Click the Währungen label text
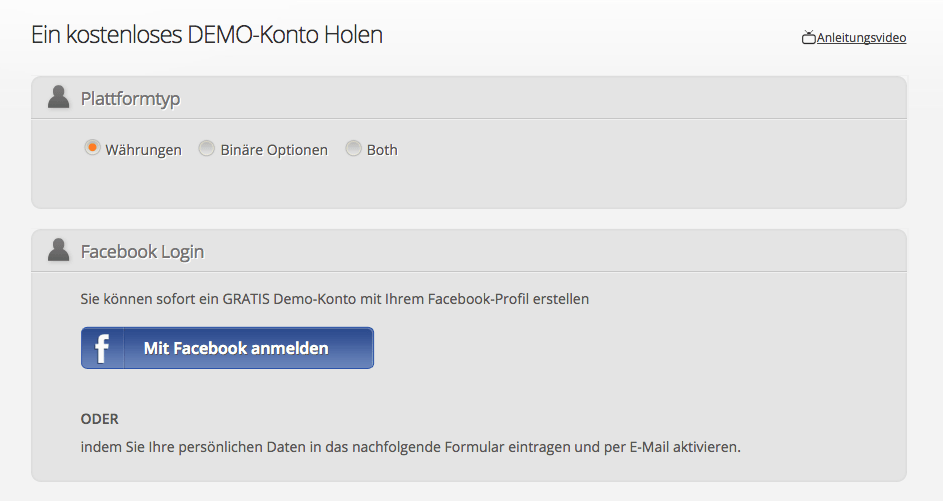943x501 pixels. (x=143, y=150)
